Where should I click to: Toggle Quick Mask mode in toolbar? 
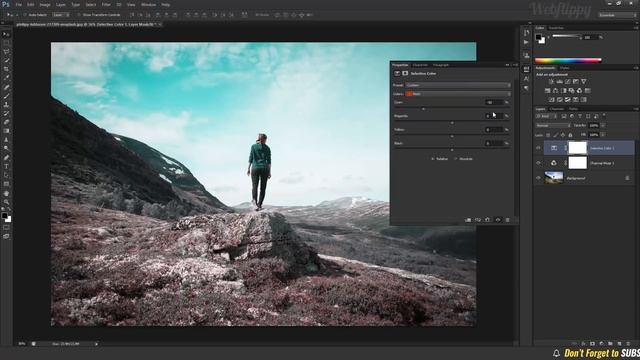click(x=6, y=228)
